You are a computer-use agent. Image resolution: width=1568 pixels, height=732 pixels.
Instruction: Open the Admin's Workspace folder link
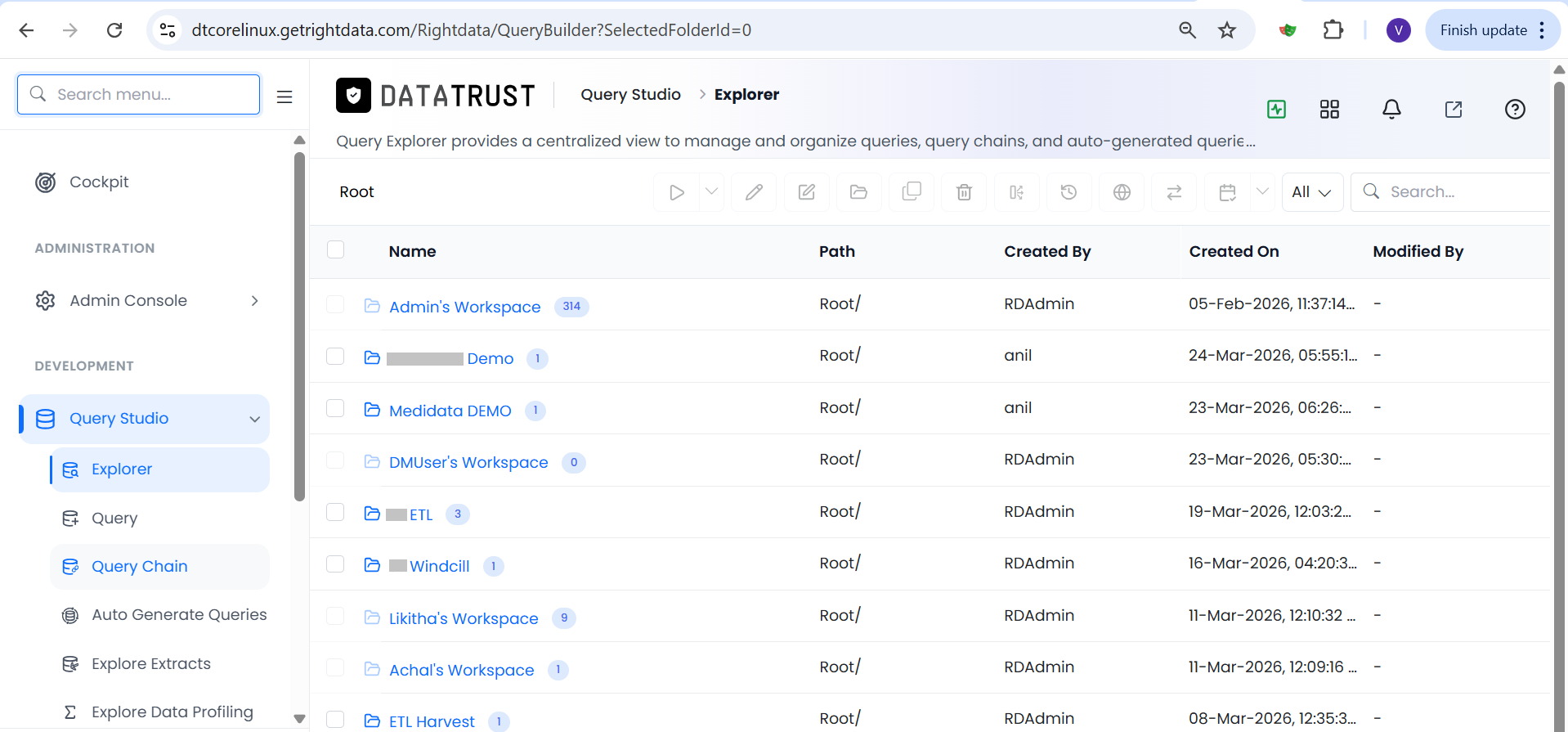pyautogui.click(x=464, y=307)
